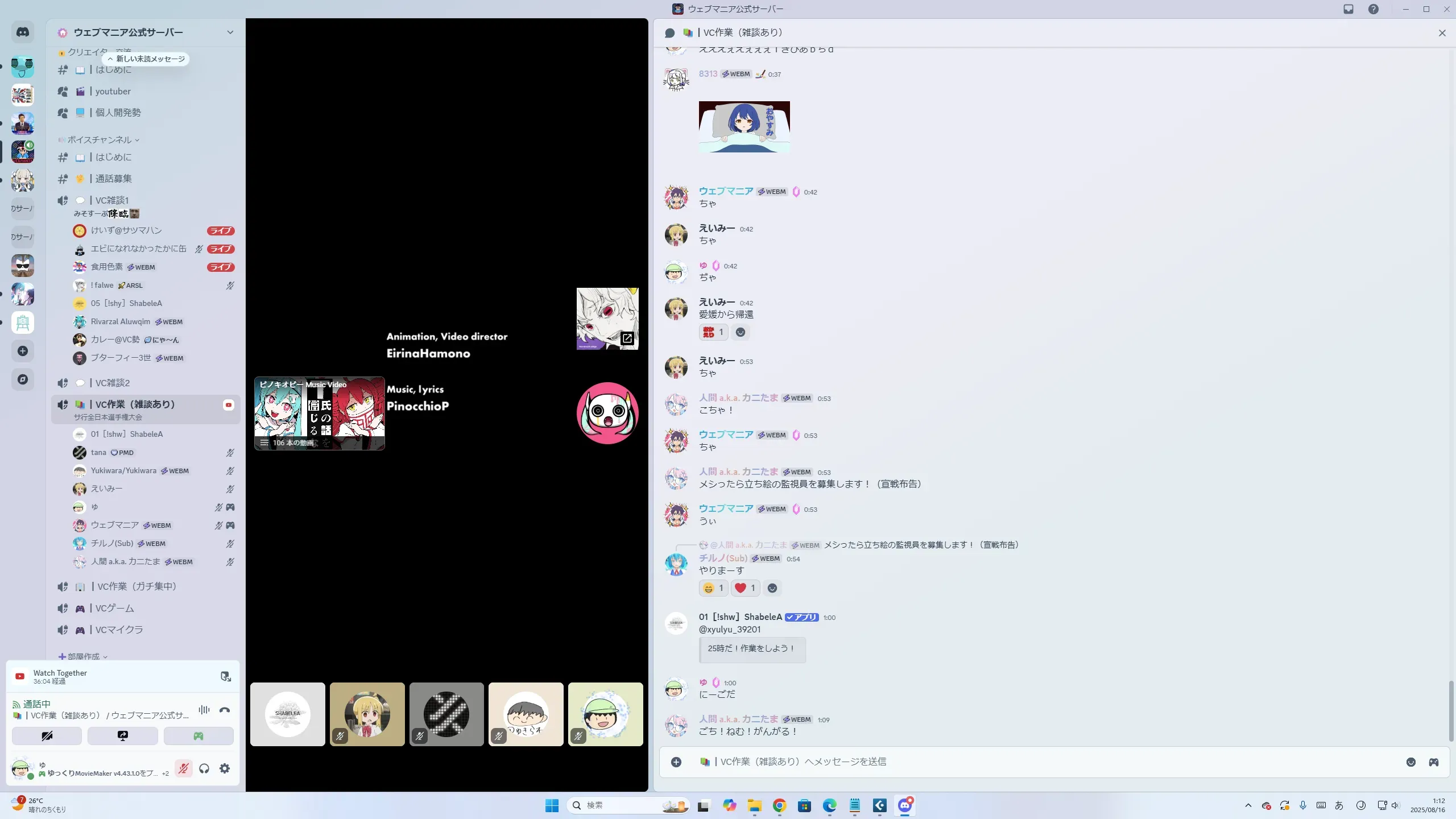The image size is (1456, 819).
Task: Pop out the Watch Together activity
Action: [x=226, y=676]
